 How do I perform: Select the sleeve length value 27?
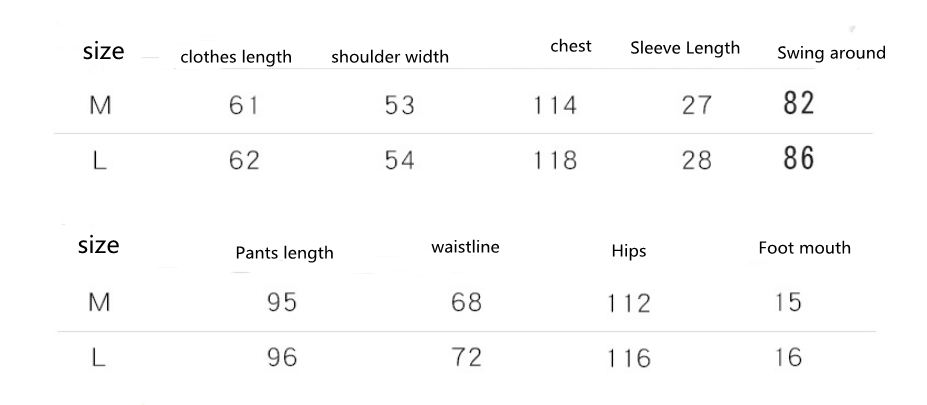pyautogui.click(x=696, y=105)
